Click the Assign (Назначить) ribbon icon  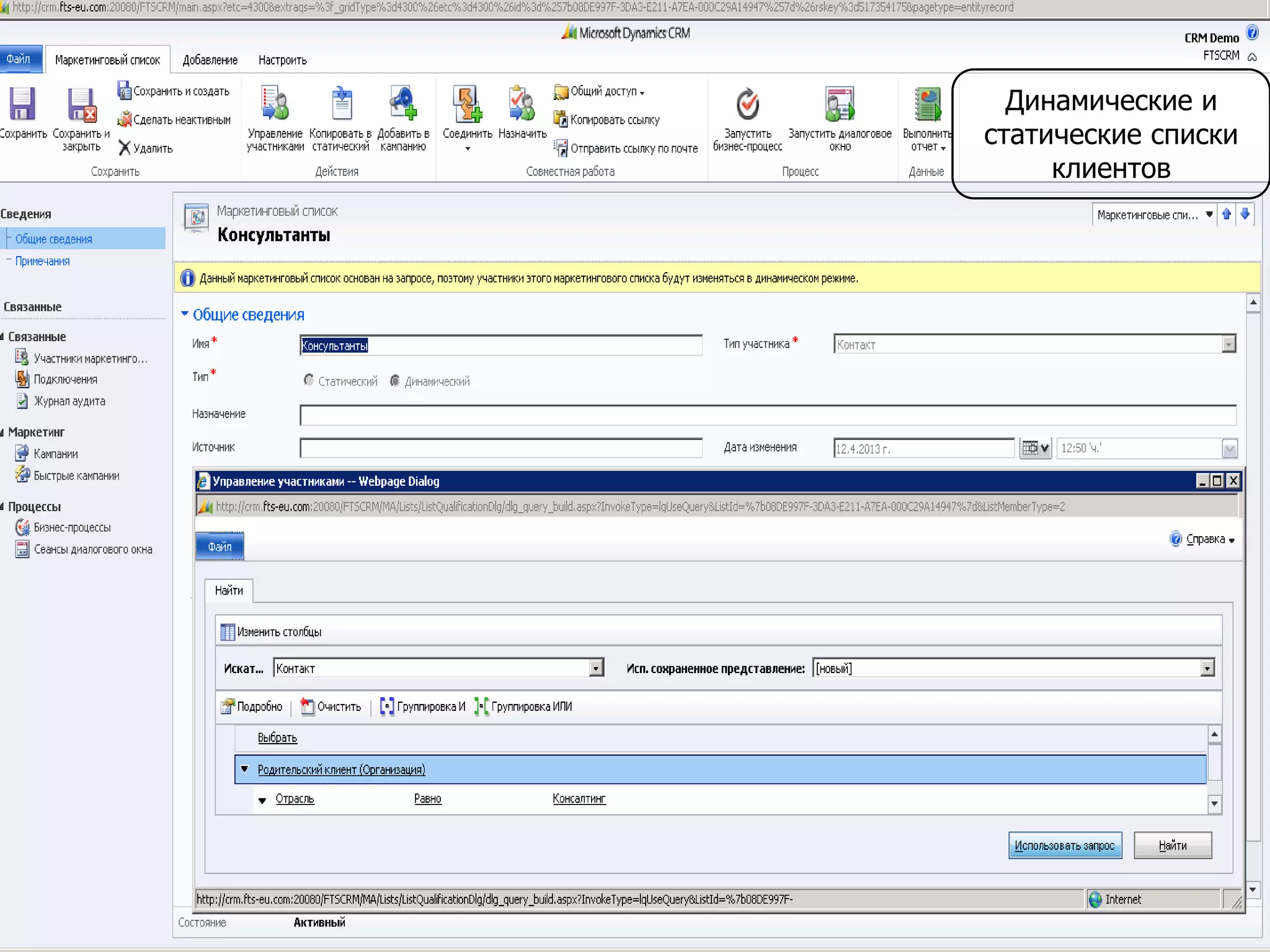click(522, 104)
